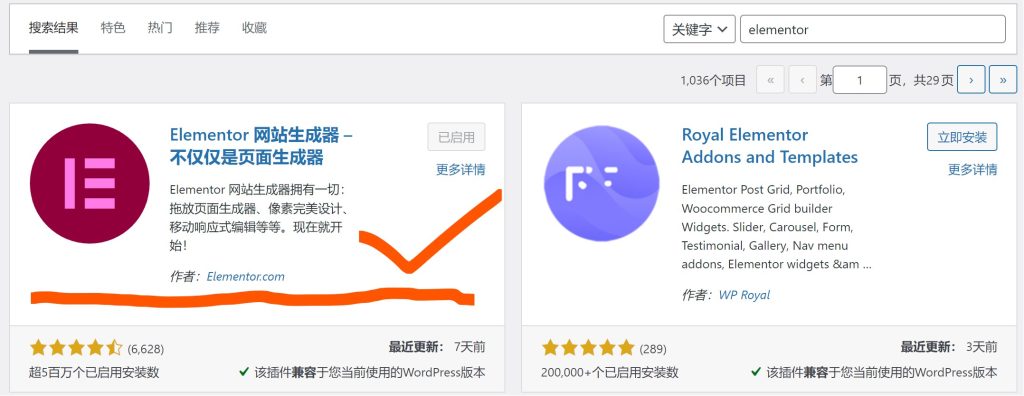Open 更多详情 link for Elementor

pyautogui.click(x=460, y=170)
